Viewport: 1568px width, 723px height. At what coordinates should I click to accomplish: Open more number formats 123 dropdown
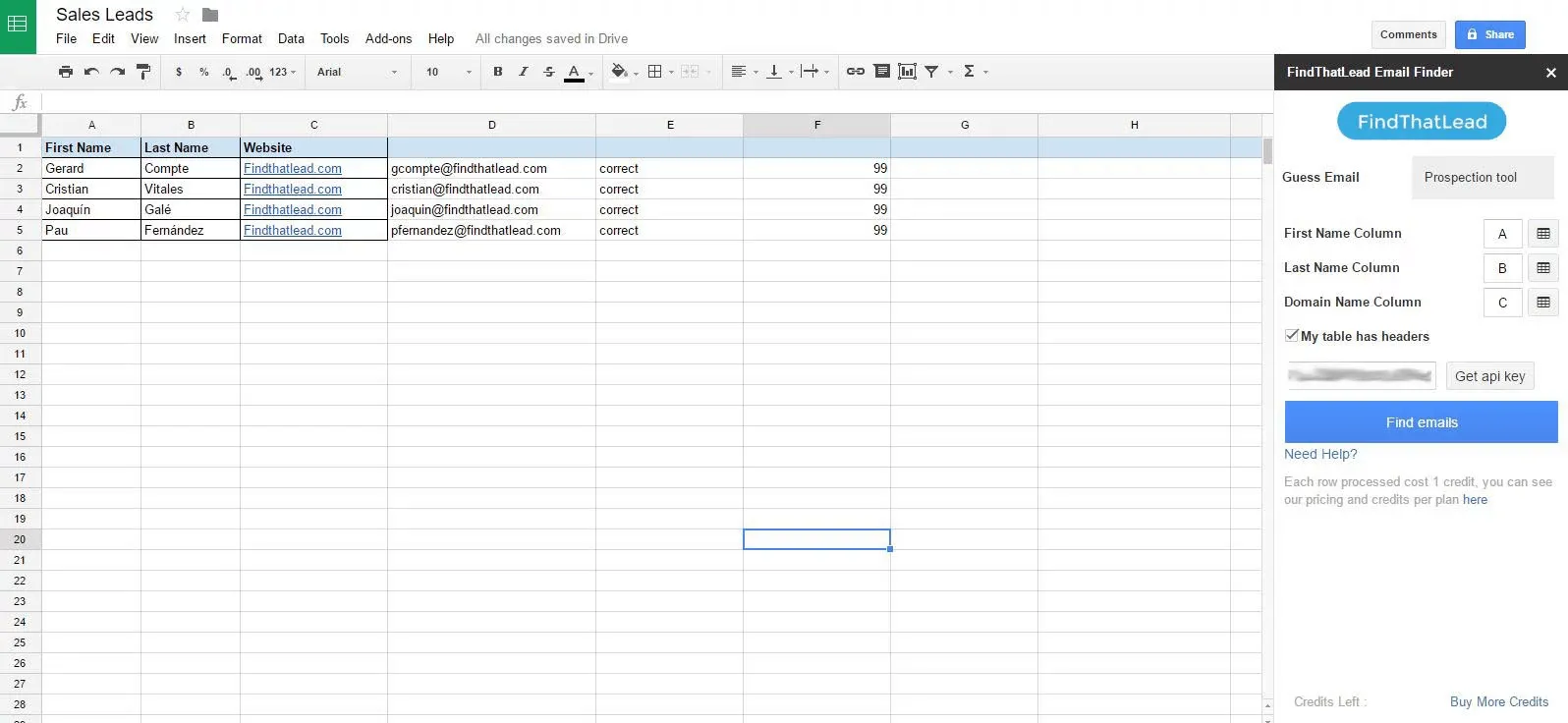[x=283, y=72]
